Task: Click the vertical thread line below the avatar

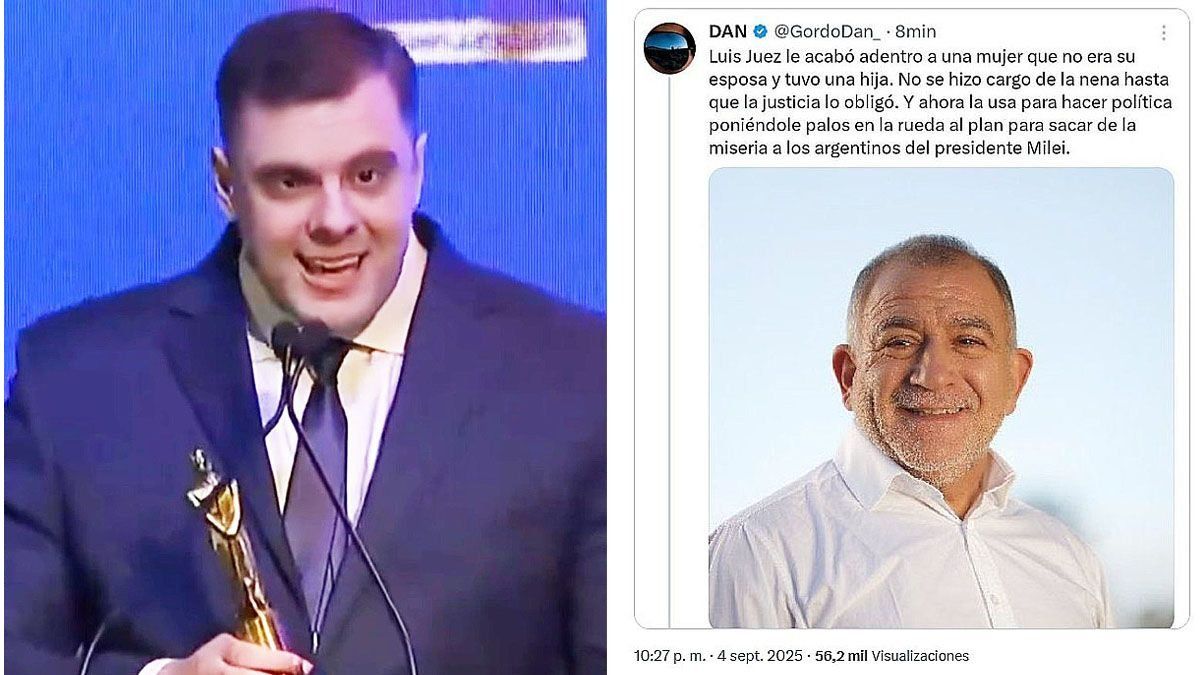Action: (x=669, y=352)
